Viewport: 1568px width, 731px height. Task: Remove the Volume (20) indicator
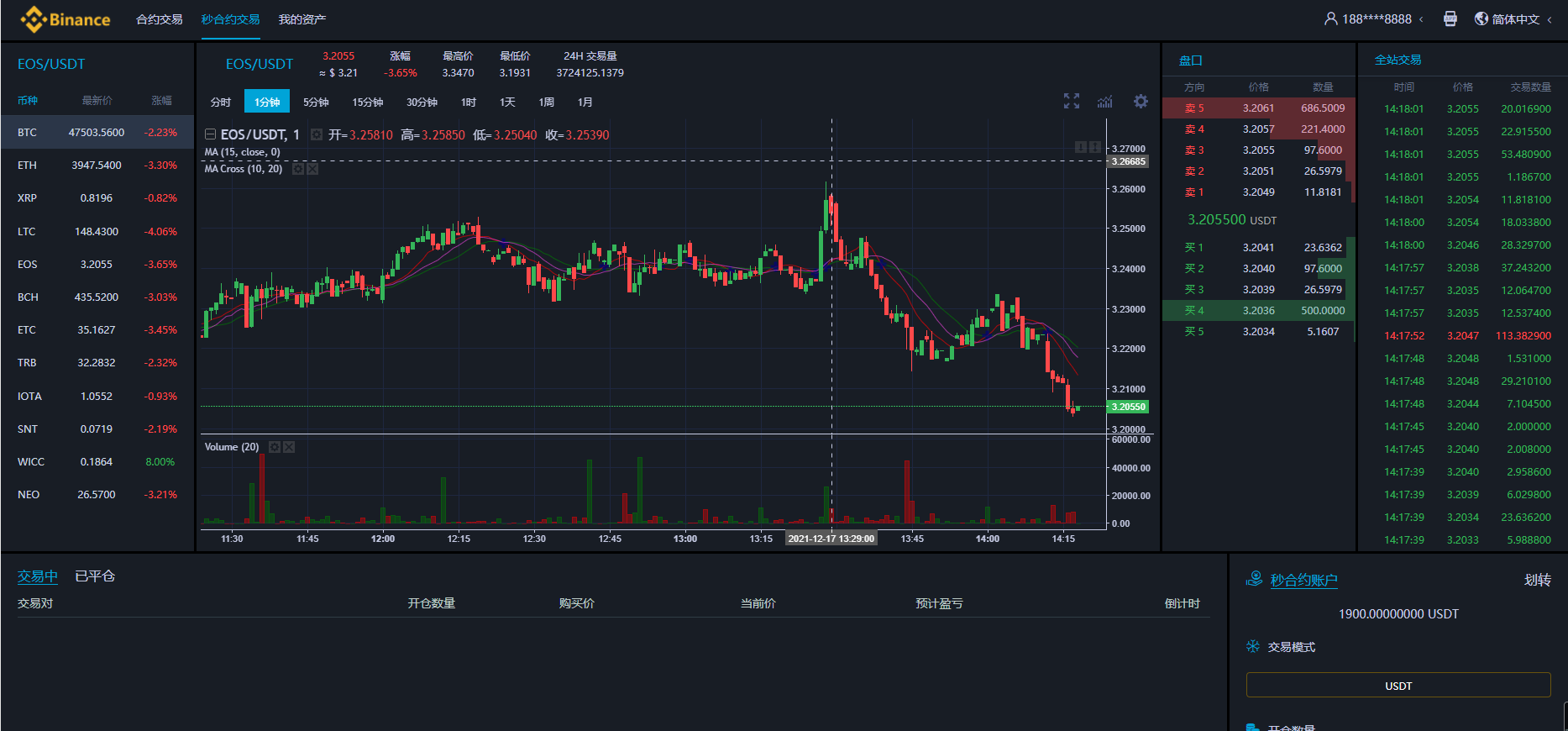click(x=289, y=447)
